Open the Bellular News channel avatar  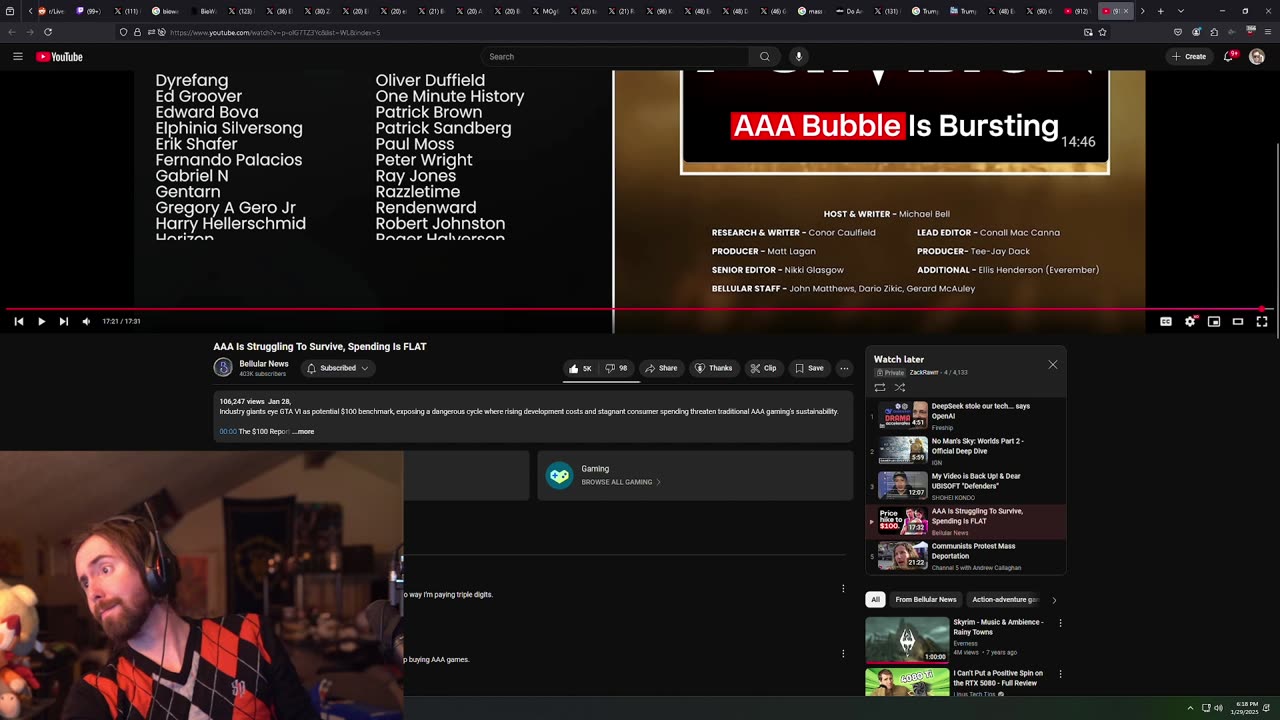[223, 368]
